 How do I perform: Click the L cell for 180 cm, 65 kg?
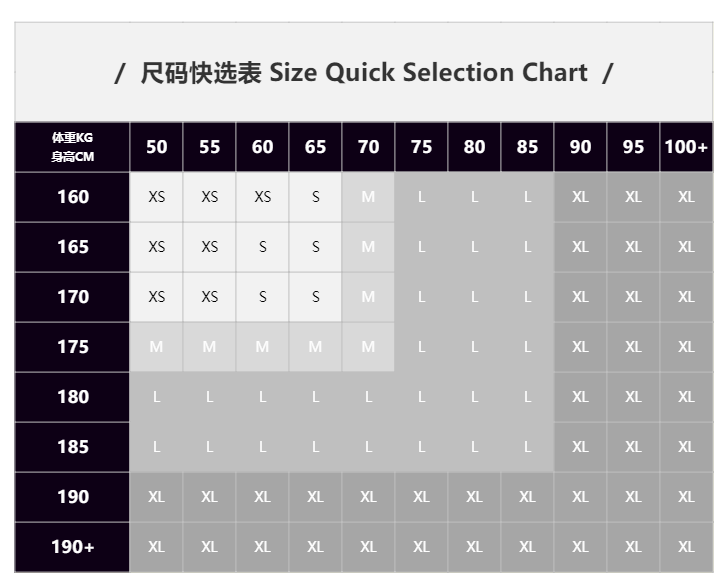point(316,397)
